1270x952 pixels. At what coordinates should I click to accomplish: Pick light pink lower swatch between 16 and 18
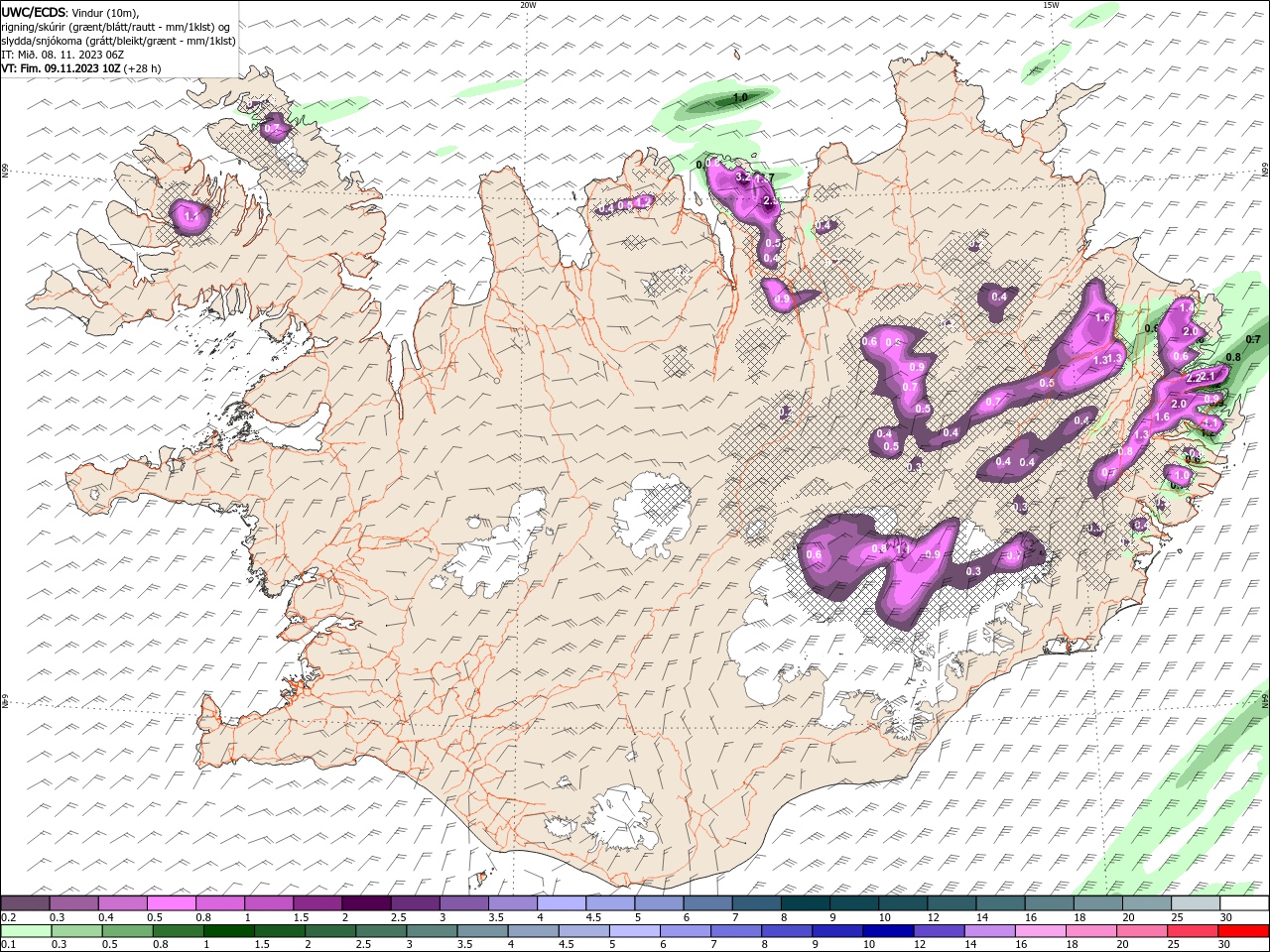(x=1041, y=931)
